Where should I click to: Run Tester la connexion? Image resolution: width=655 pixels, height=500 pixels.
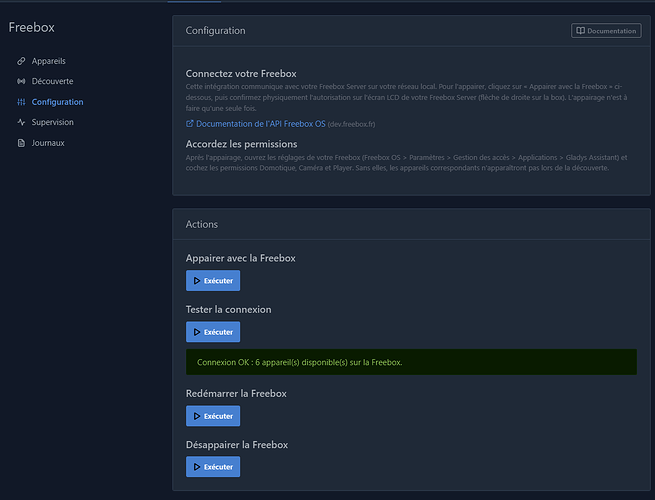click(x=213, y=332)
